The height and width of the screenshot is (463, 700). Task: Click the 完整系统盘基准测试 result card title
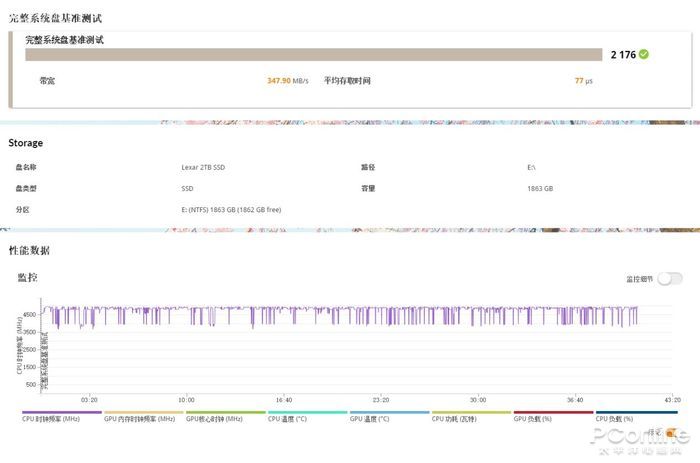click(64, 40)
